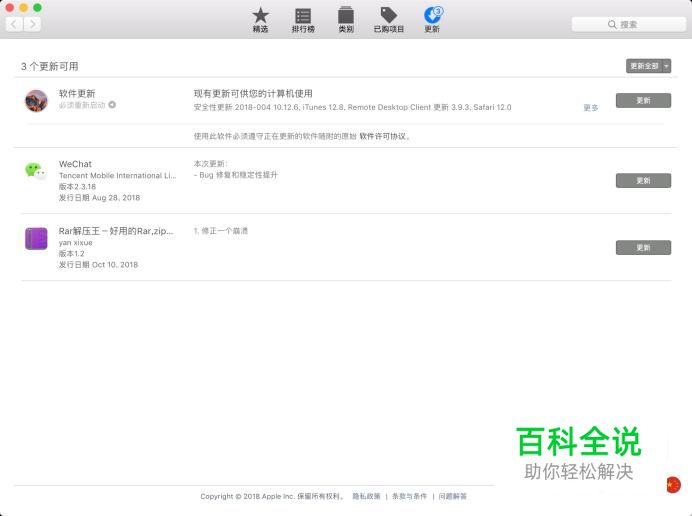Click the yellow minimize window button
Viewport: 692px width, 516px height.
[23, 7]
